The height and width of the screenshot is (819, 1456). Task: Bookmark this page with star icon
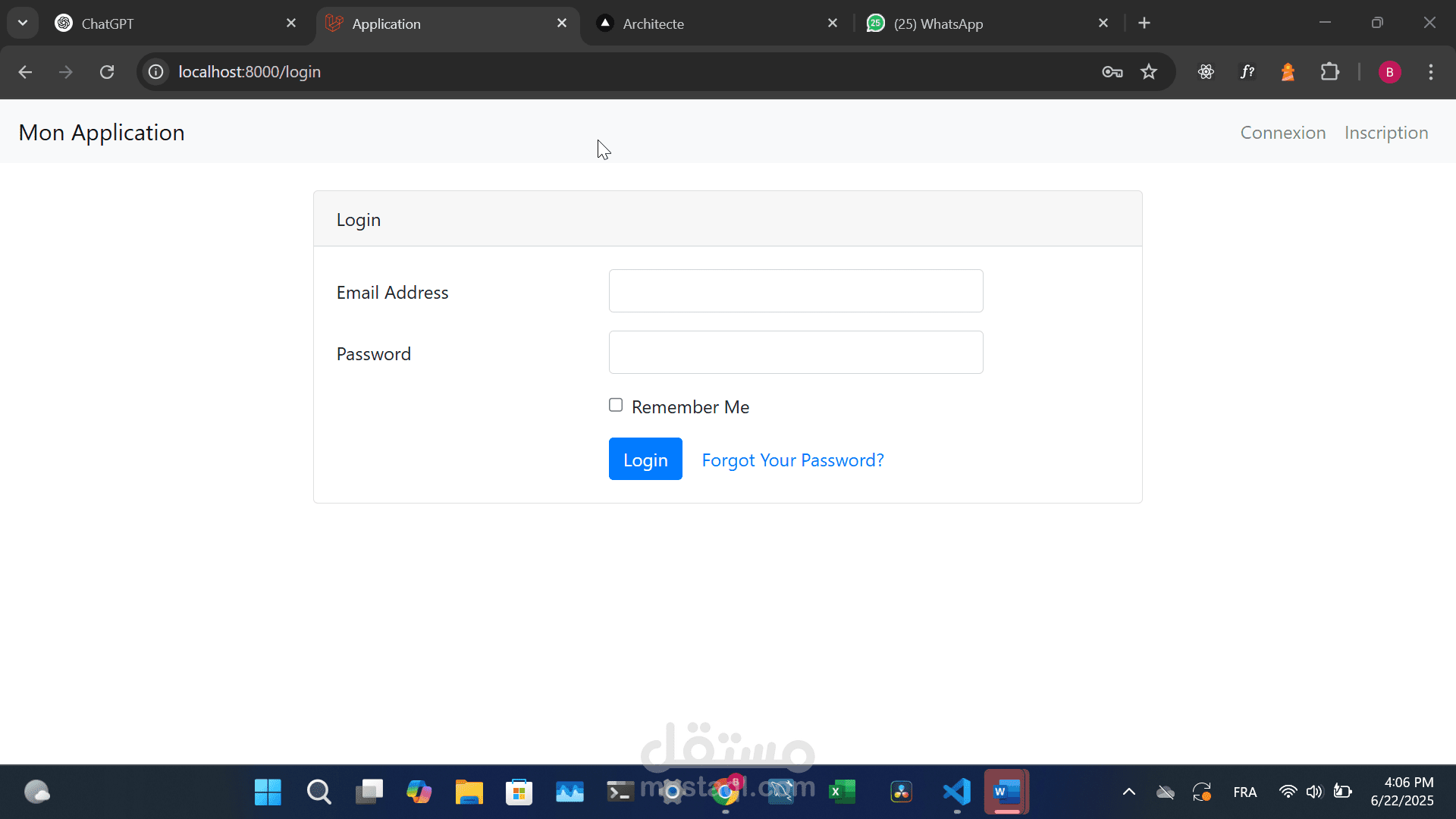click(1149, 72)
